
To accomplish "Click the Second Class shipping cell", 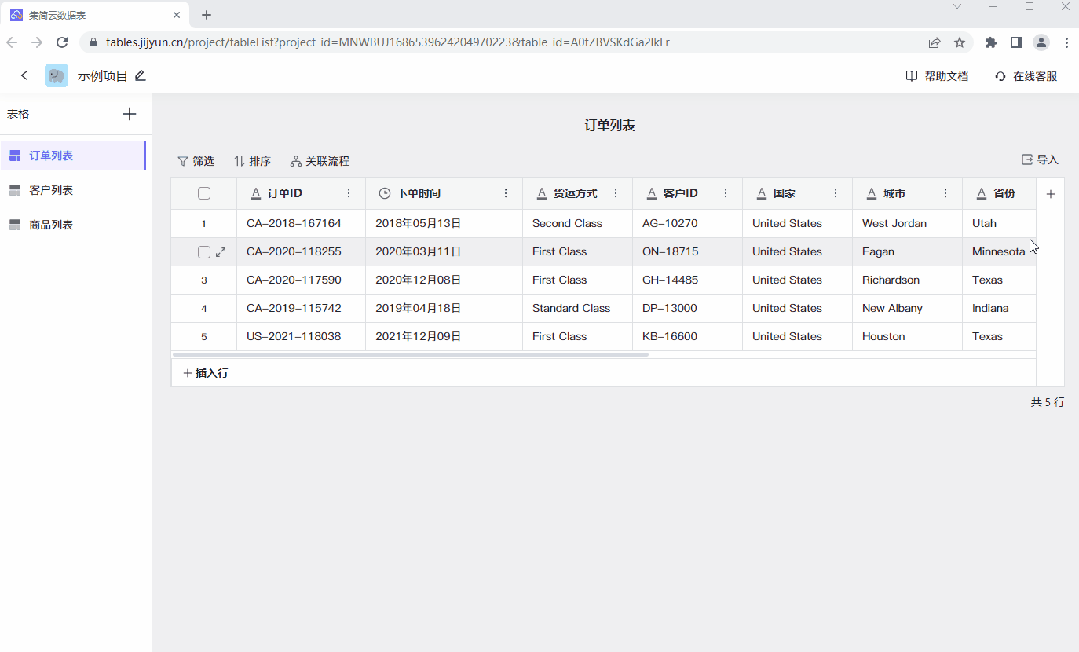I will point(577,223).
